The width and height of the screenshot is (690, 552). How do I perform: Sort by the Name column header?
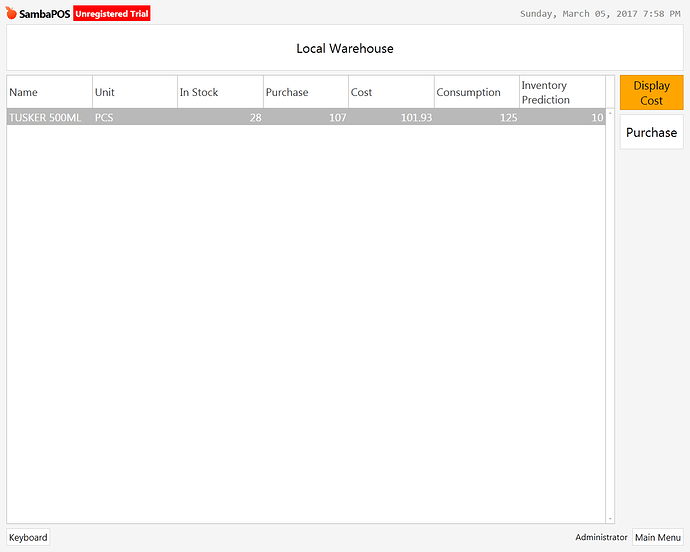pos(49,92)
